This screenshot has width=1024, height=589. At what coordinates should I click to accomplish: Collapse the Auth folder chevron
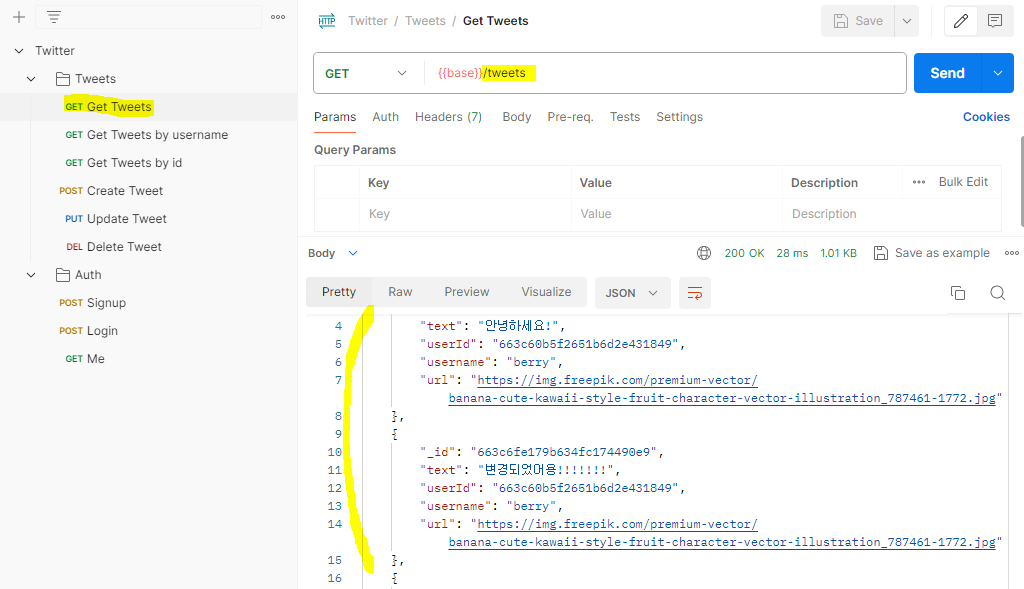click(31, 275)
